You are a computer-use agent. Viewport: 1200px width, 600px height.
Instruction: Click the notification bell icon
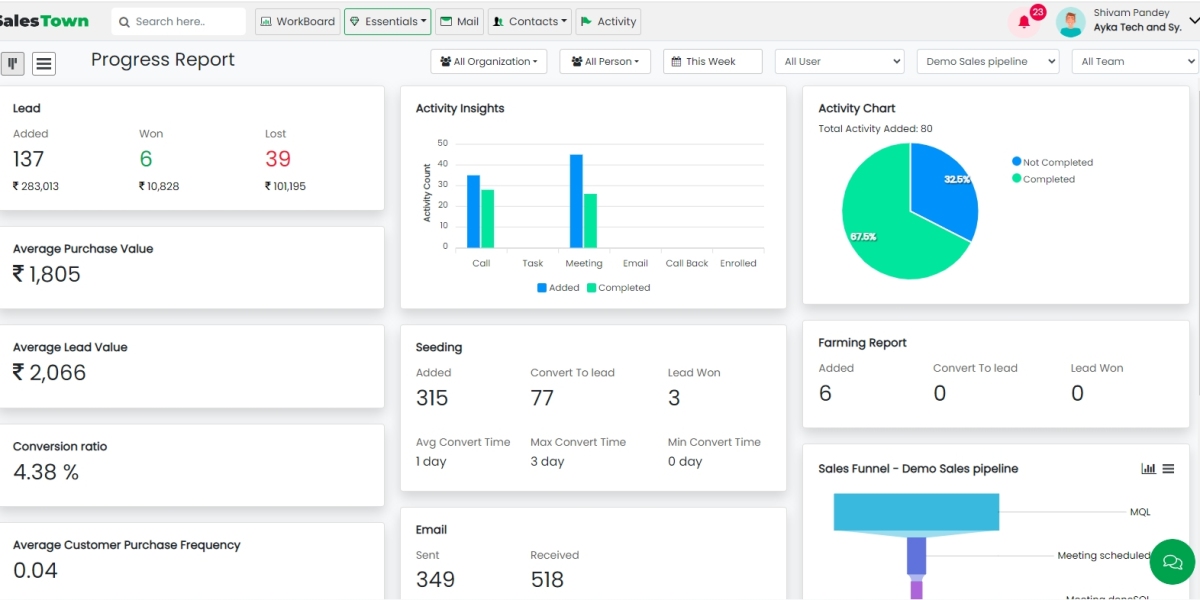click(1024, 22)
